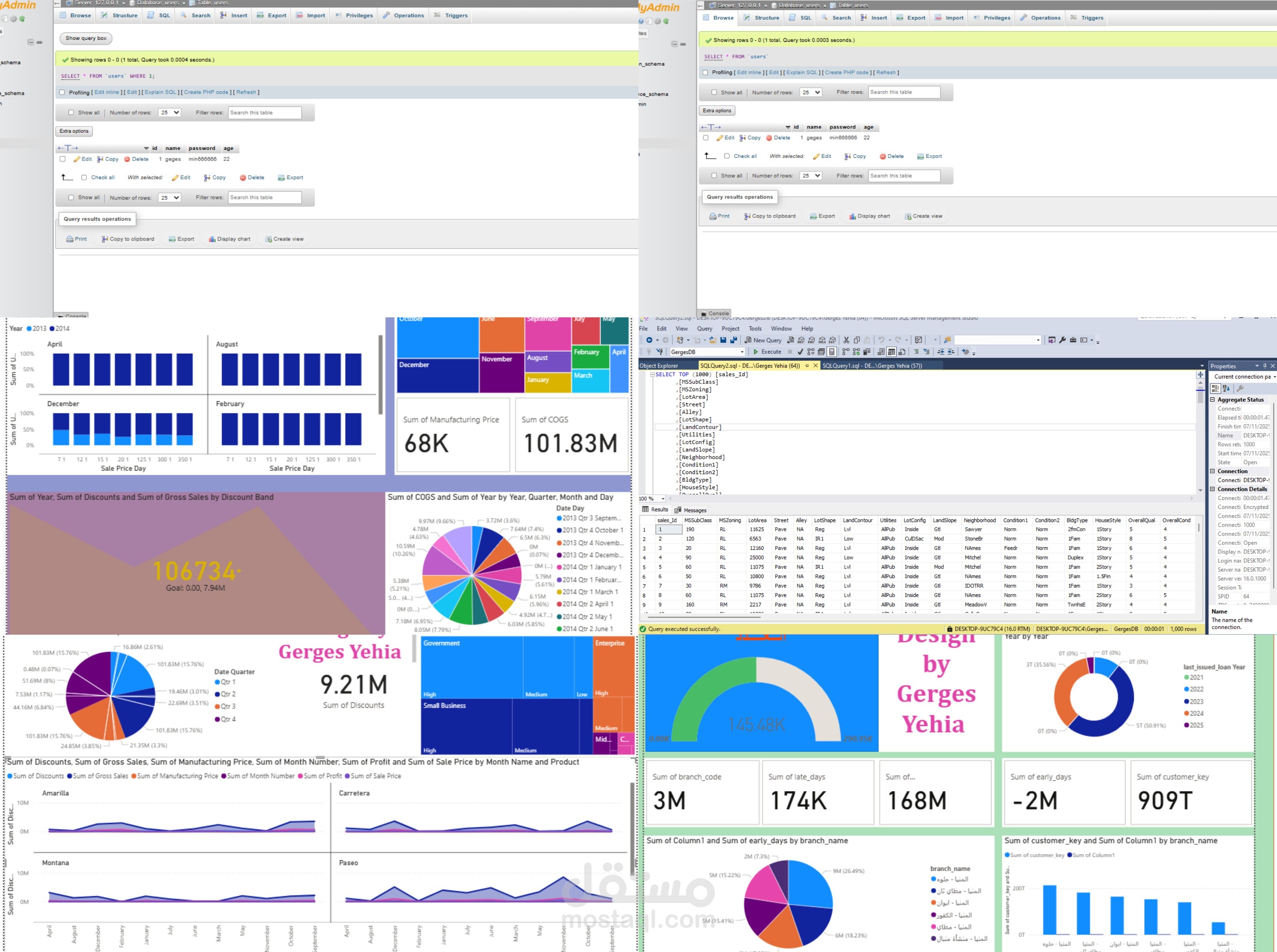1277x952 pixels.
Task: Select the row checkbox for user geges
Action: (x=63, y=159)
